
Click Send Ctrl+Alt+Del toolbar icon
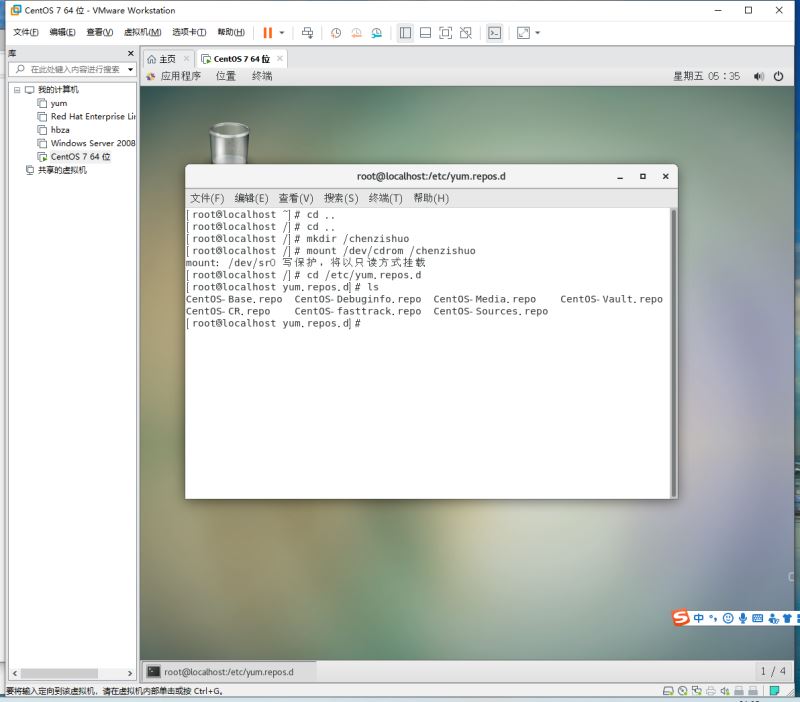tap(307, 33)
